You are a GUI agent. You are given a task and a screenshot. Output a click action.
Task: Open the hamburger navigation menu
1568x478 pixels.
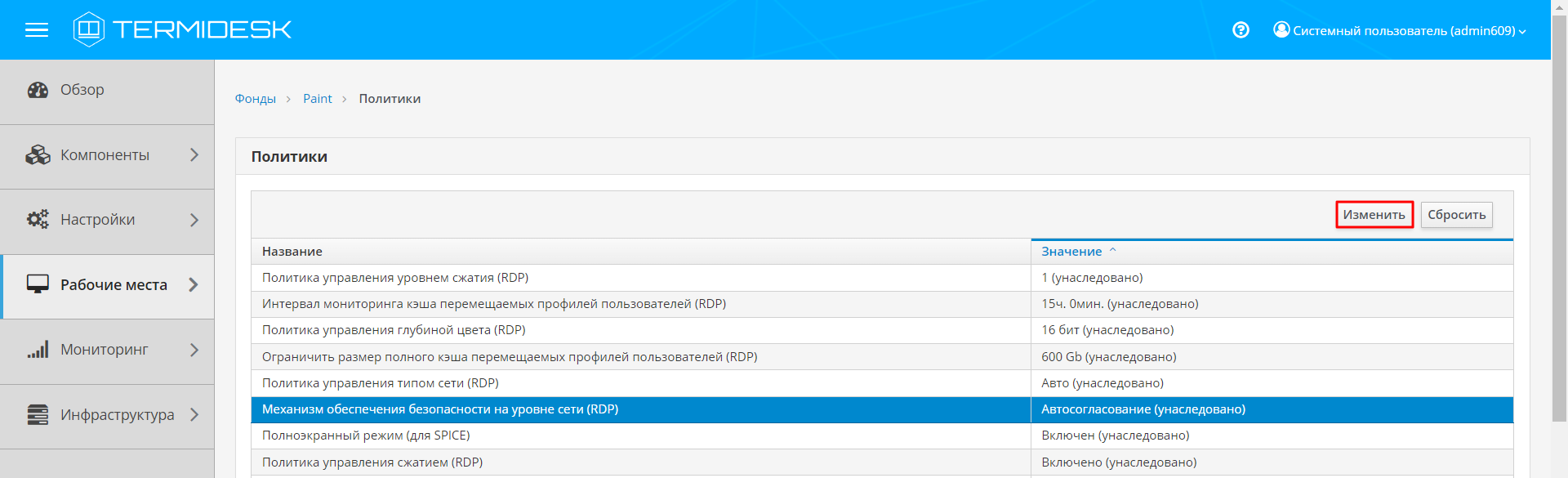point(37,30)
